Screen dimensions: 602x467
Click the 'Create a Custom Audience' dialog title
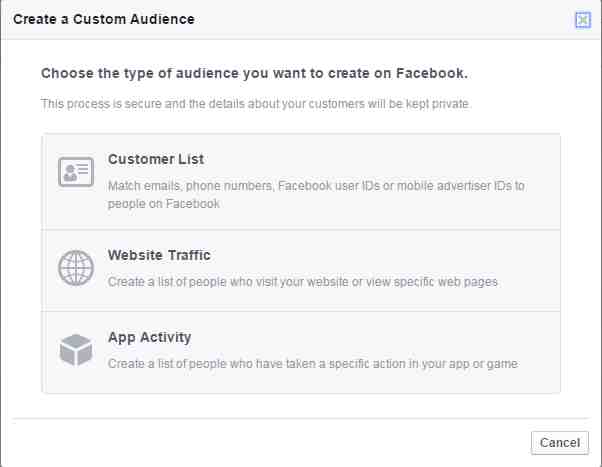click(x=104, y=19)
